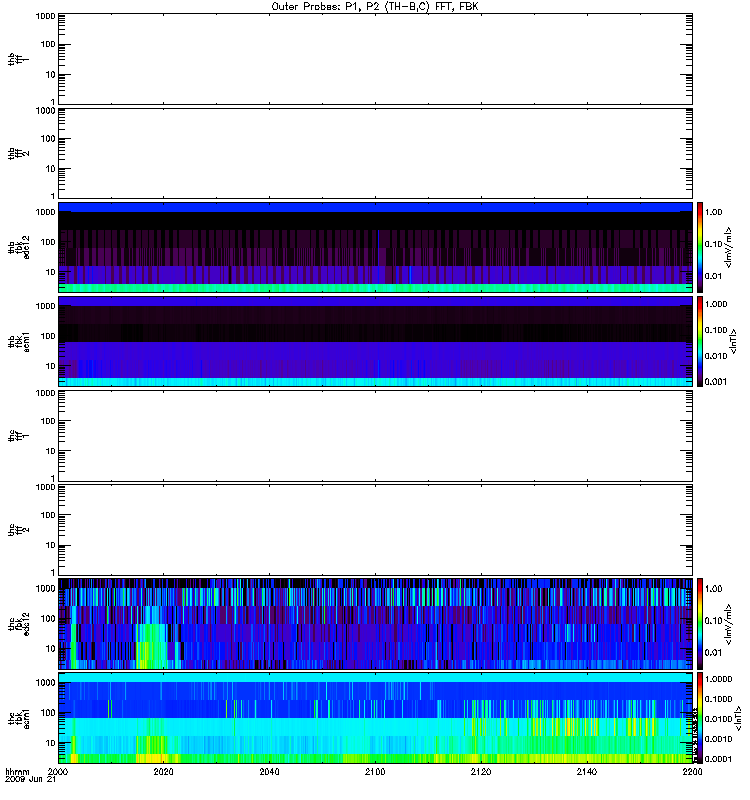
Task: Click the 2000 time axis label
Action: (58, 773)
